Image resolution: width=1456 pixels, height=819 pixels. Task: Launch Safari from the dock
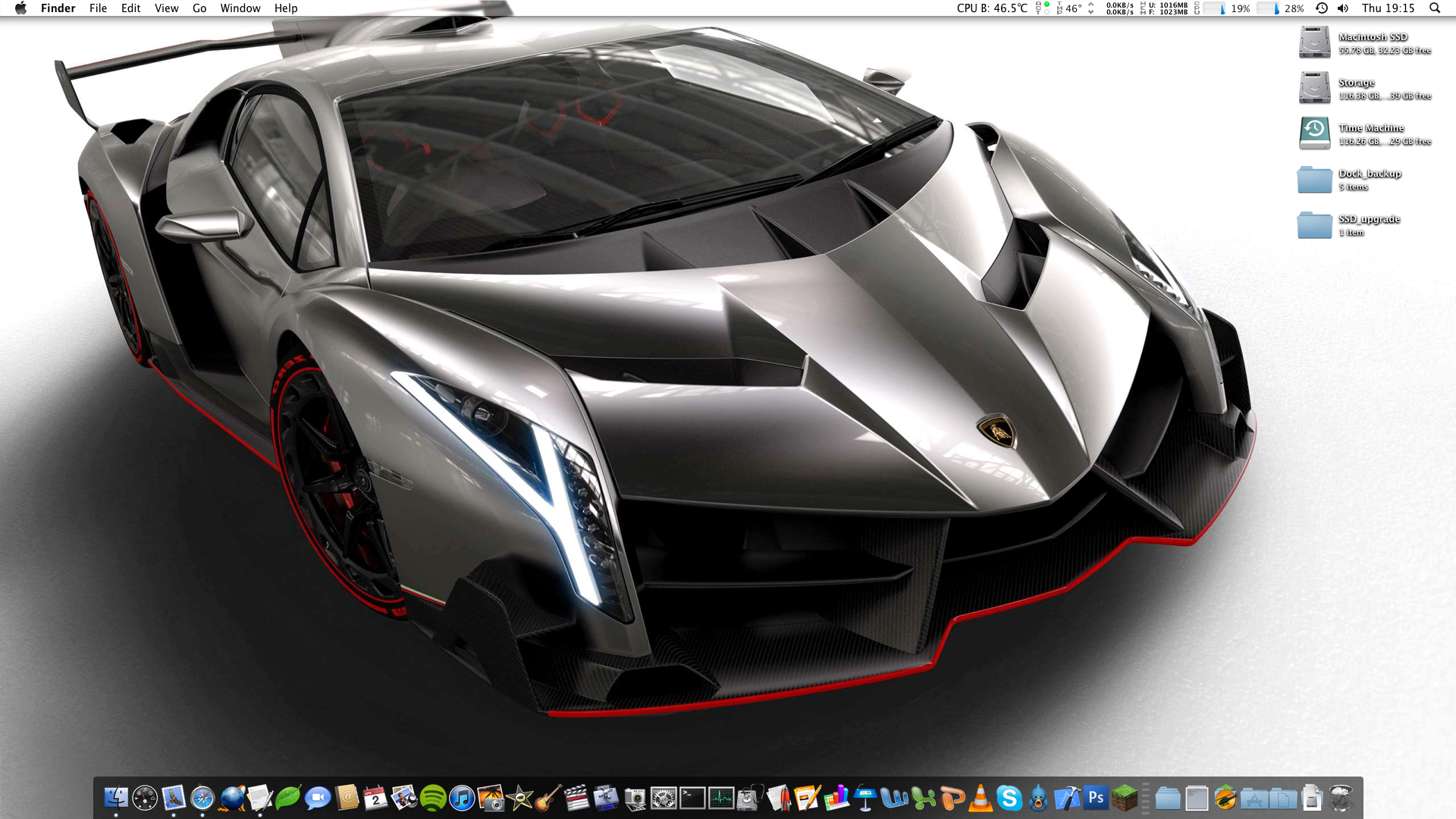(x=202, y=798)
